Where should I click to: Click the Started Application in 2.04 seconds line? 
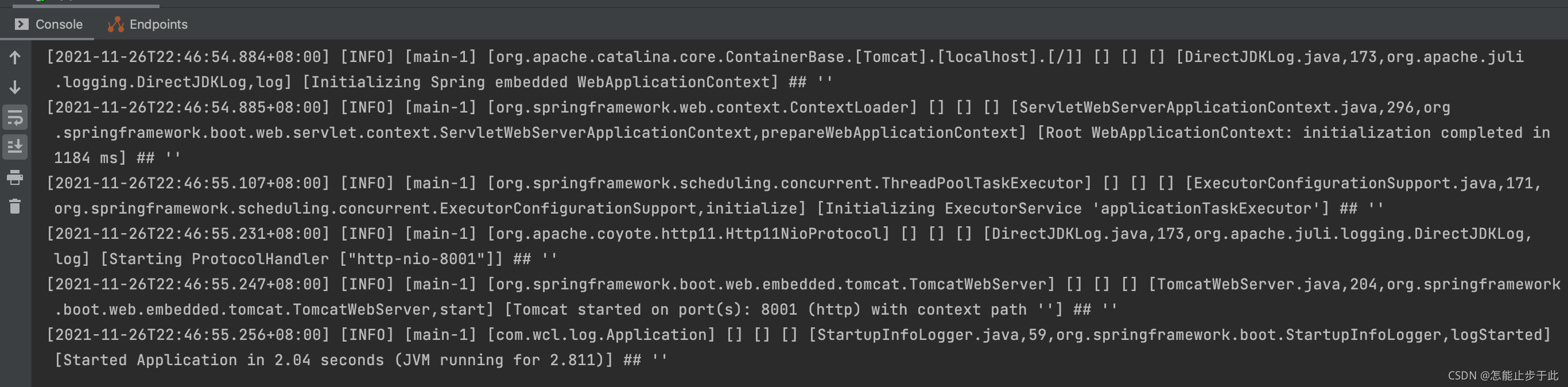333,360
